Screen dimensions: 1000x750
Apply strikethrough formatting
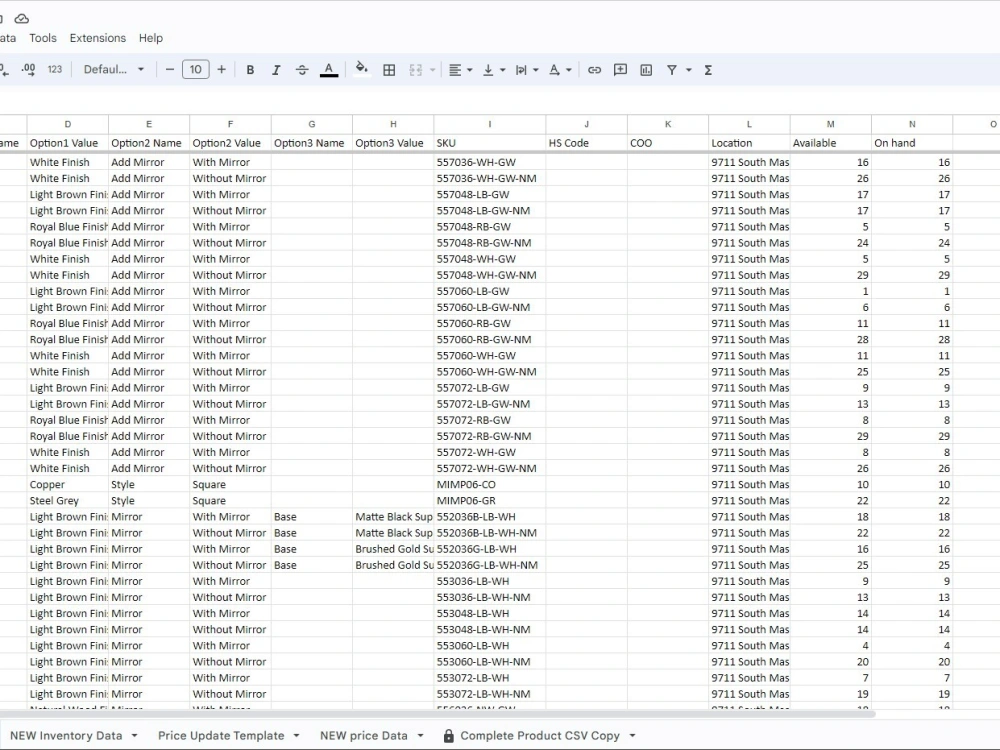(302, 70)
